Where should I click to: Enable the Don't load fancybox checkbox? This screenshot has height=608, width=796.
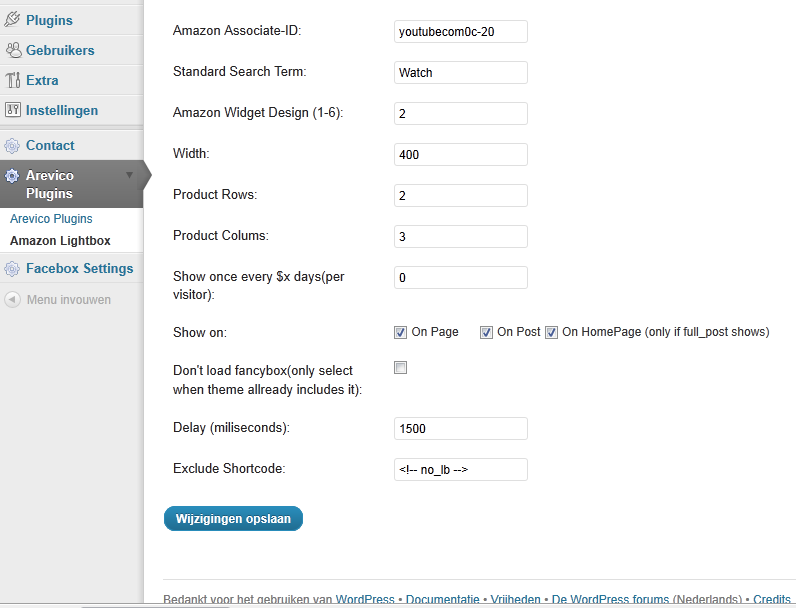(401, 367)
